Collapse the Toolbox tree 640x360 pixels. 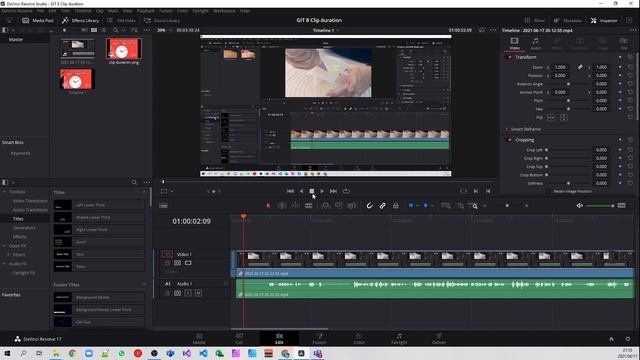tap(4, 192)
